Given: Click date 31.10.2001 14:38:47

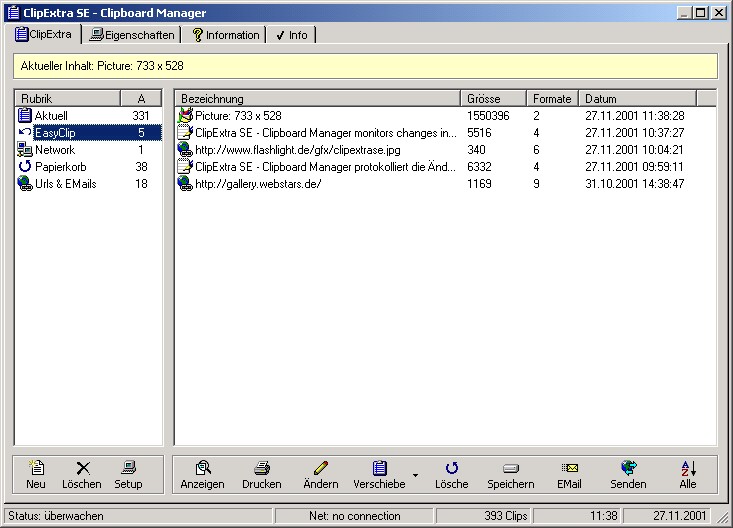Looking at the screenshot, I should pos(635,184).
